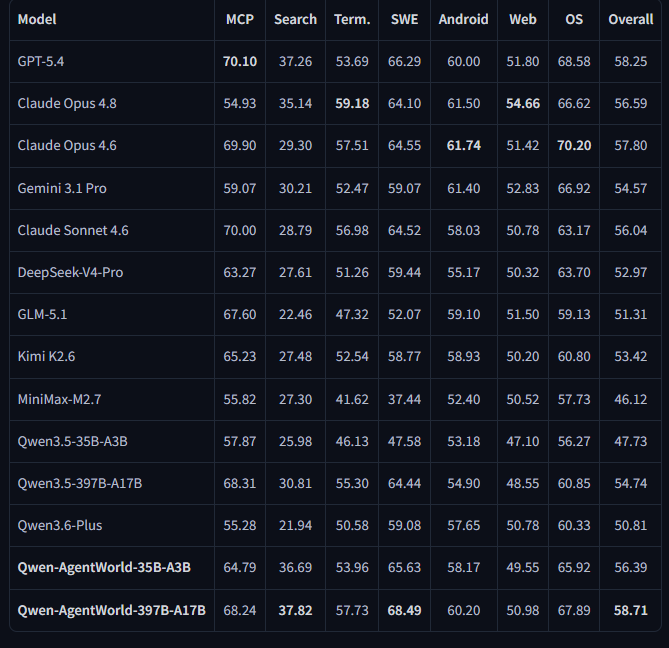
Task: Click Qwen3.5-397B-A17B Web score 48.55
Action: (523, 483)
